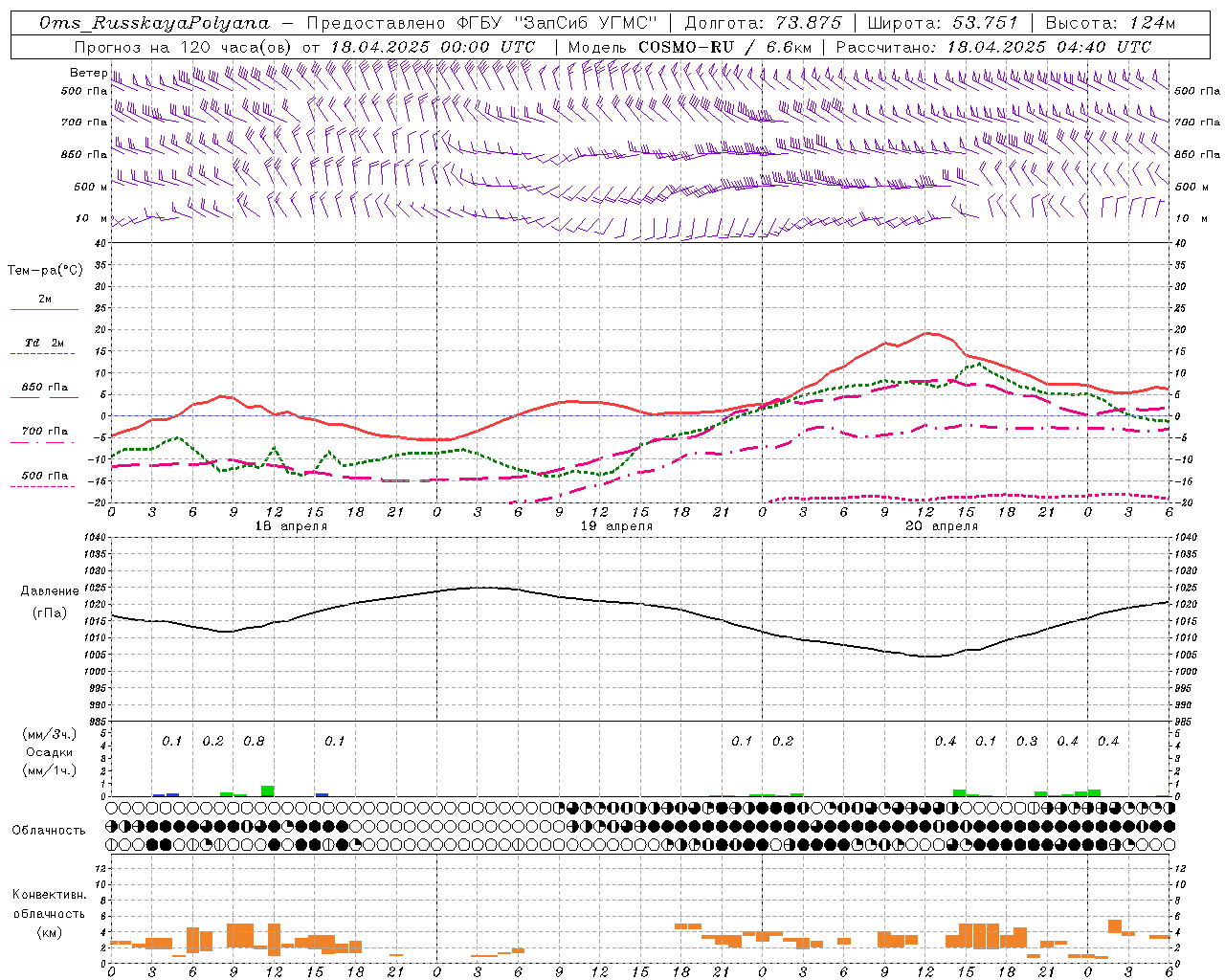Image resolution: width=1225 pixels, height=980 pixels.
Task: Click 40 at the top of the left temperature axis
Action: coord(100,243)
